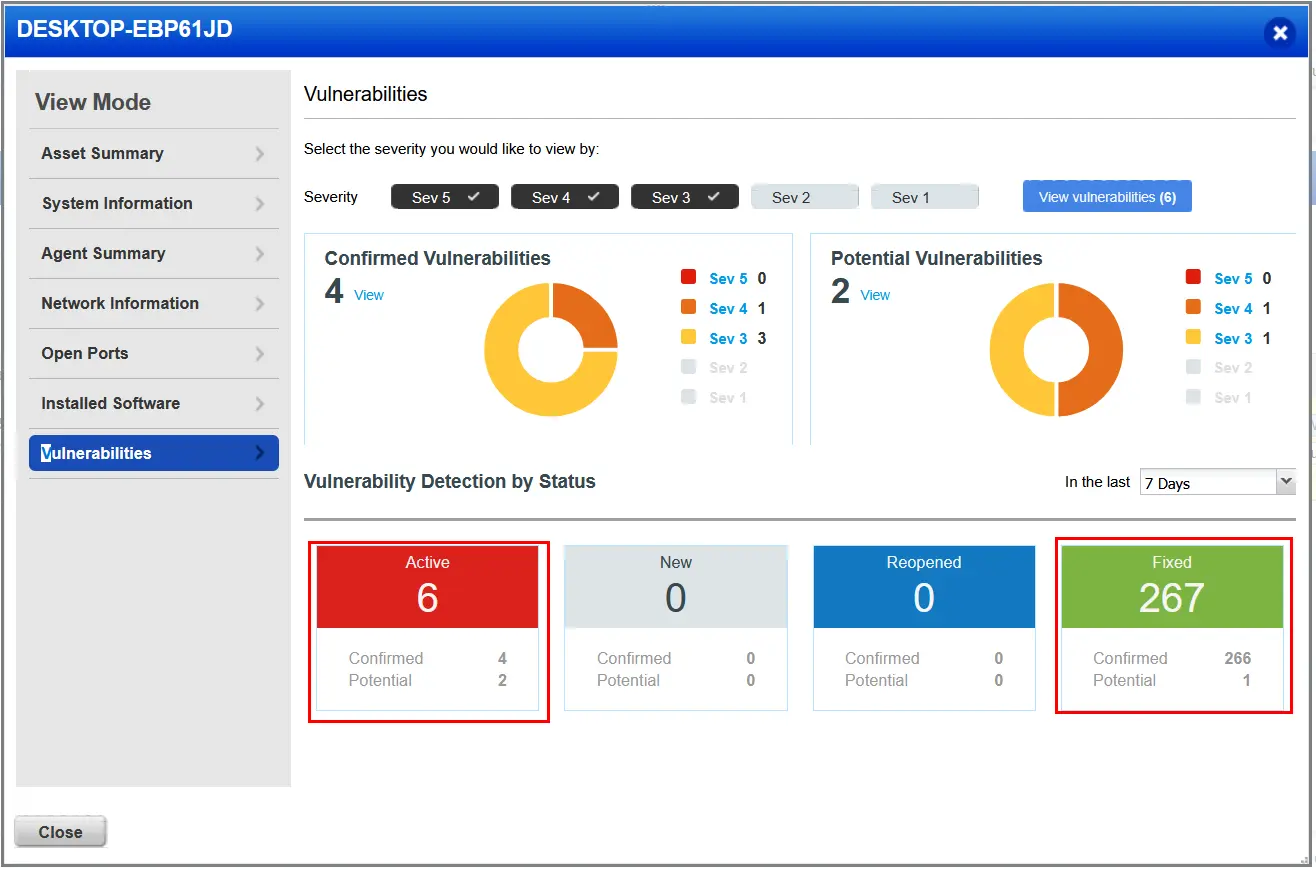
Task: Open the Network Information view
Action: [154, 304]
